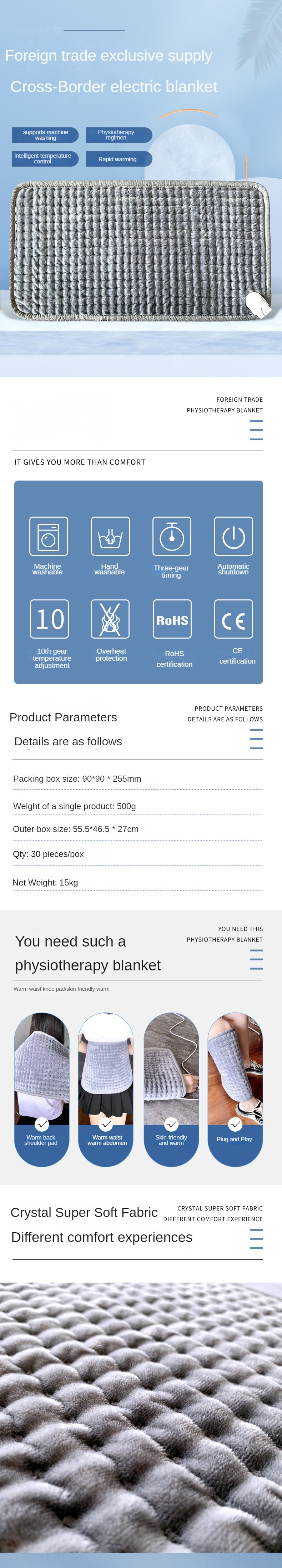Click three-line icon beside Foreign Trade header

[256, 430]
